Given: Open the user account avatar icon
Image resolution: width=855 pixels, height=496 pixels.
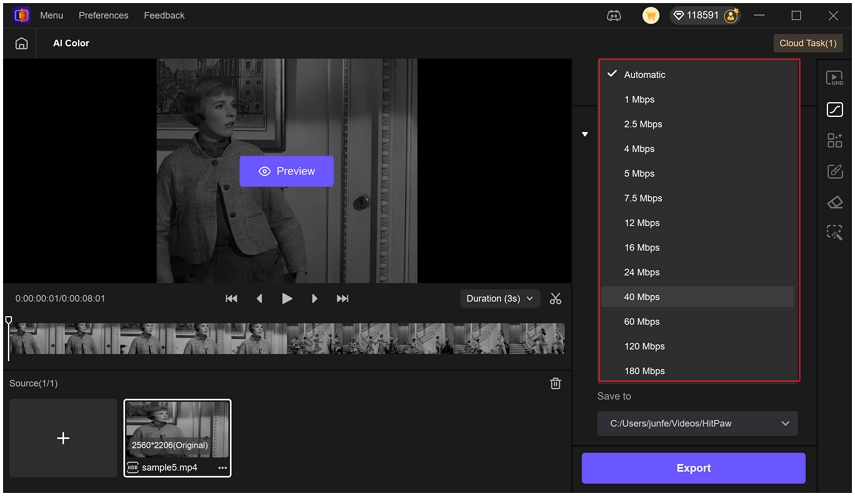Looking at the screenshot, I should [731, 16].
